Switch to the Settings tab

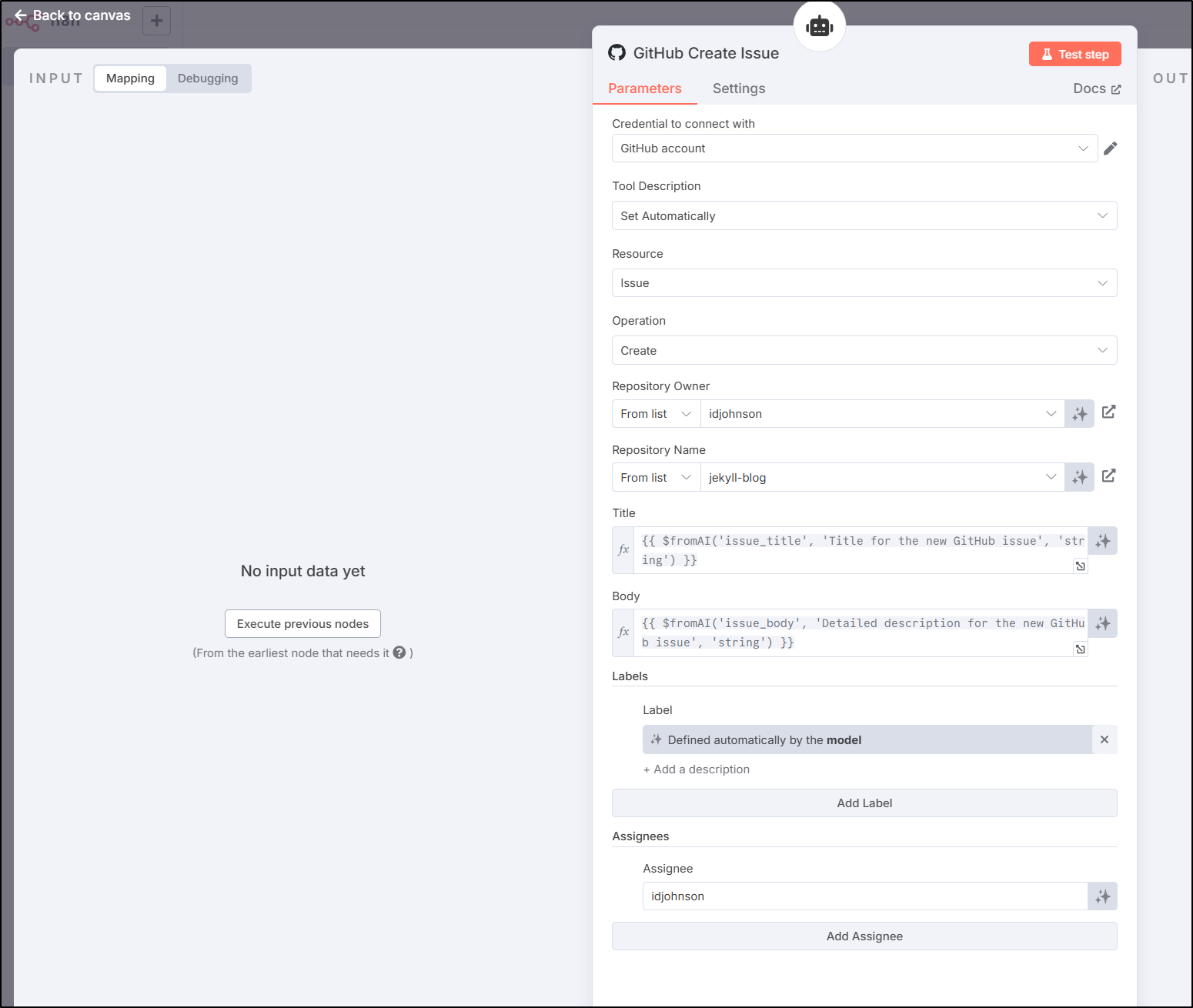point(739,88)
